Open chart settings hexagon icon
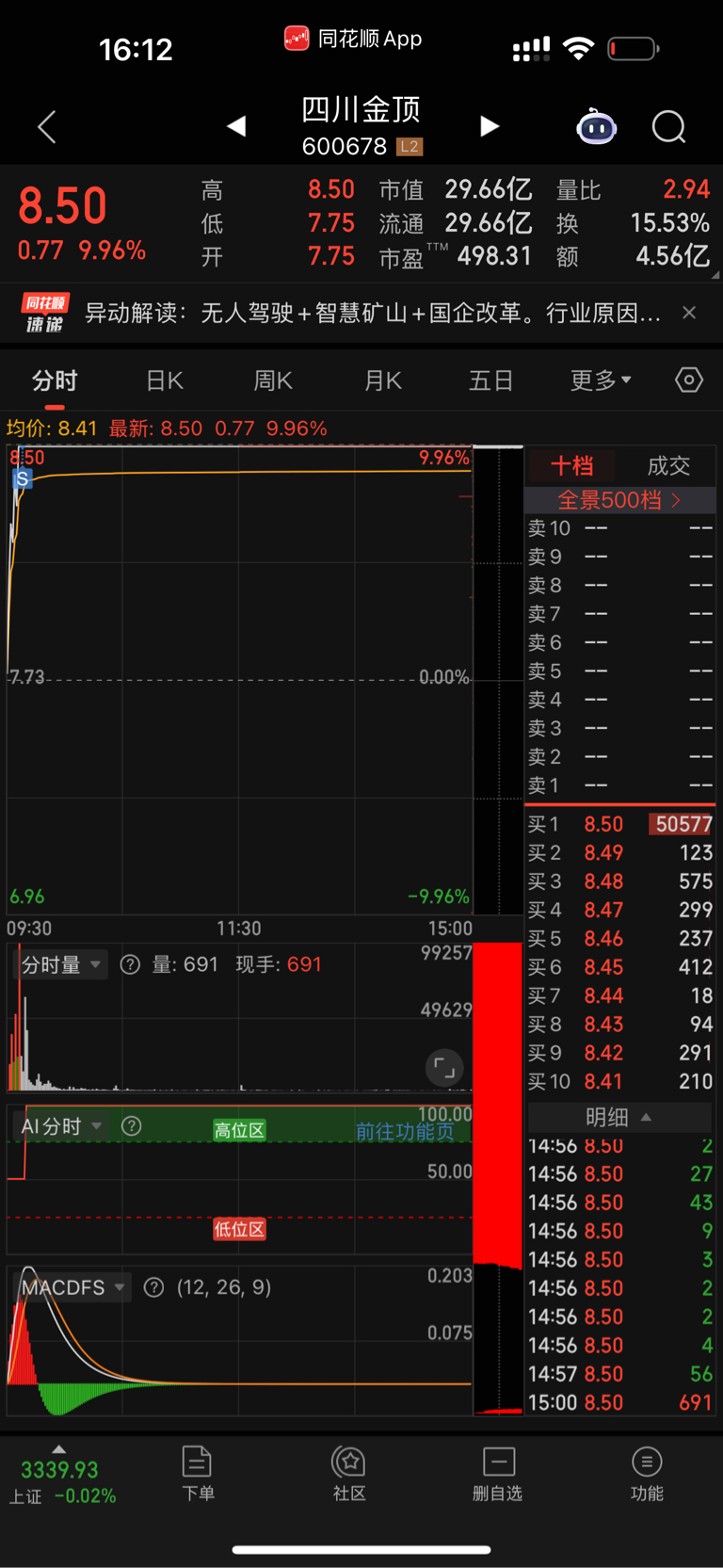This screenshot has width=723, height=1568. 689,380
